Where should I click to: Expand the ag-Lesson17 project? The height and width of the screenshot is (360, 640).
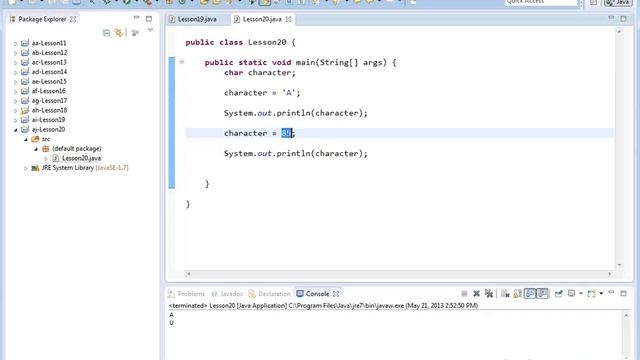[x=16, y=101]
